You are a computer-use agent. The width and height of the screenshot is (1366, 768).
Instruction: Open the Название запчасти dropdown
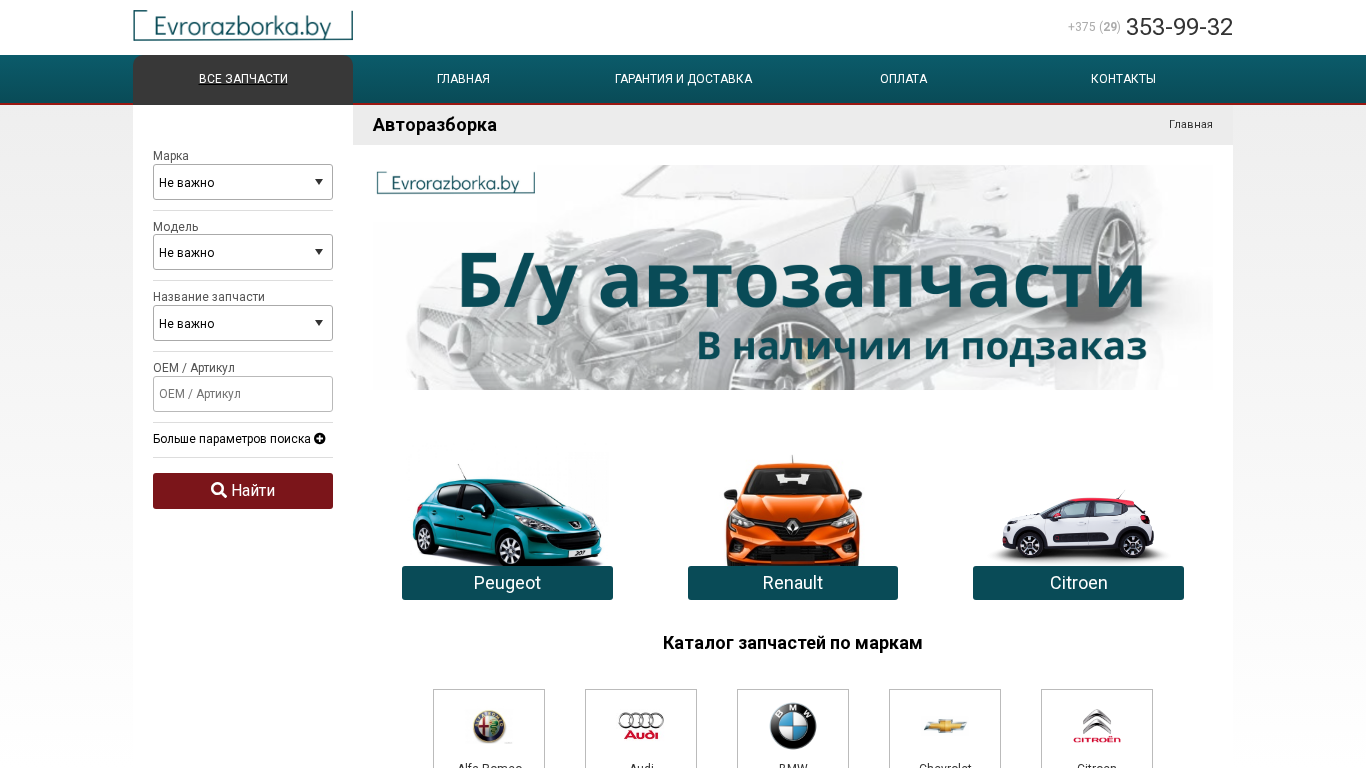pos(243,323)
